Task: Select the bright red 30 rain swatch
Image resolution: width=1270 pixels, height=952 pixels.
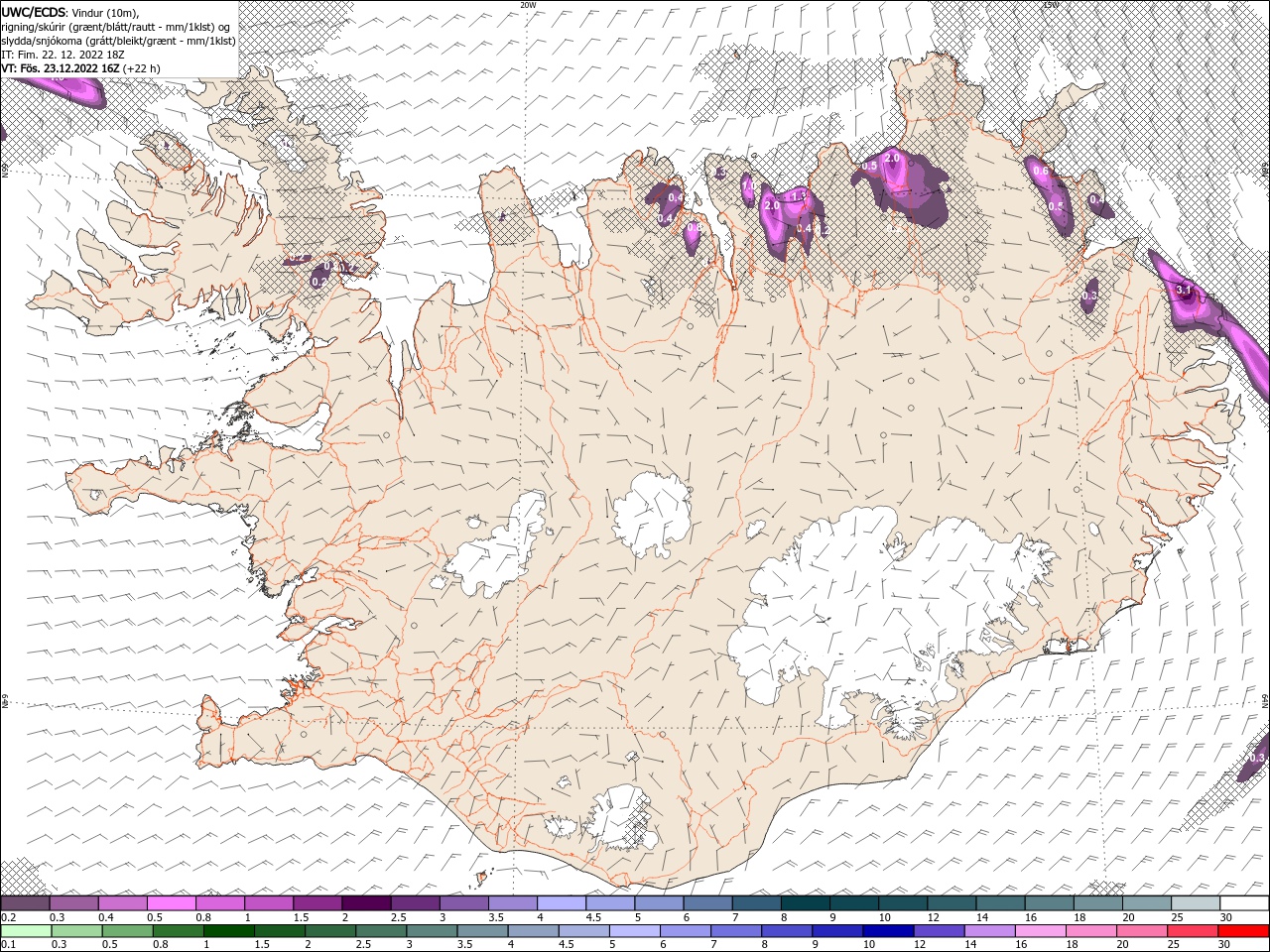Action: (1244, 931)
